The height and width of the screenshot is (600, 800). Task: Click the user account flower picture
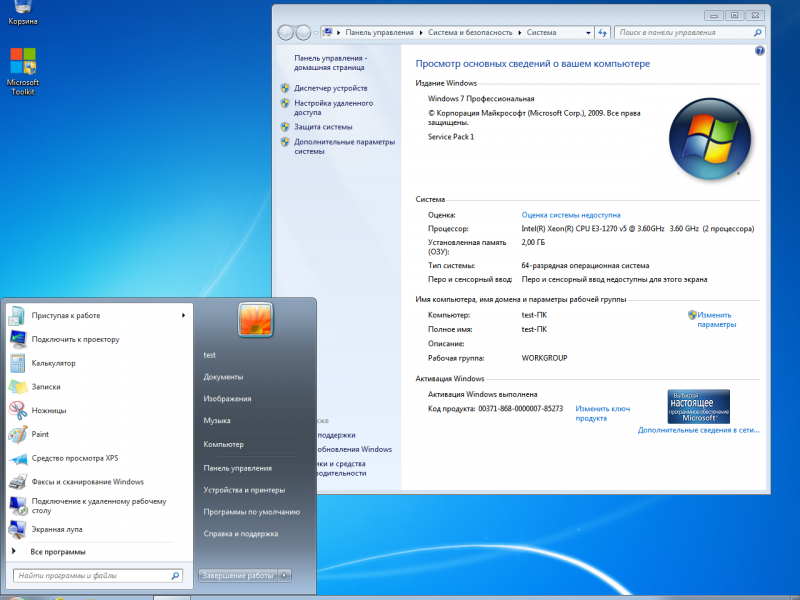(x=255, y=320)
